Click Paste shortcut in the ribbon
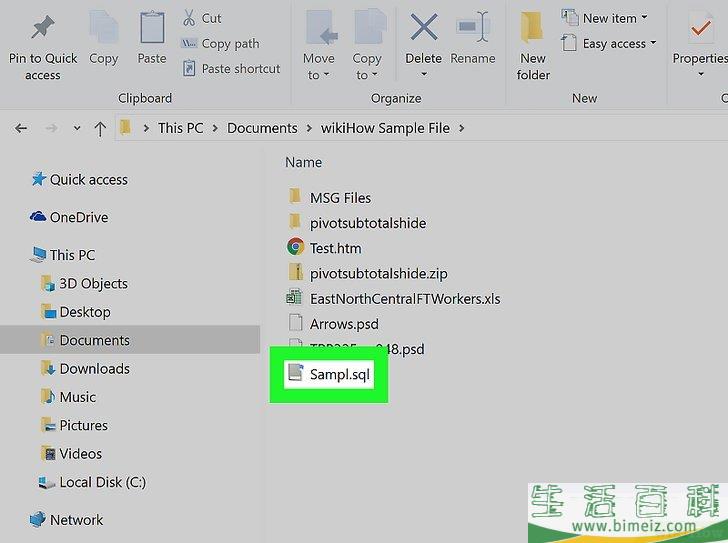Screen dimensions: 728x543 tap(231, 69)
